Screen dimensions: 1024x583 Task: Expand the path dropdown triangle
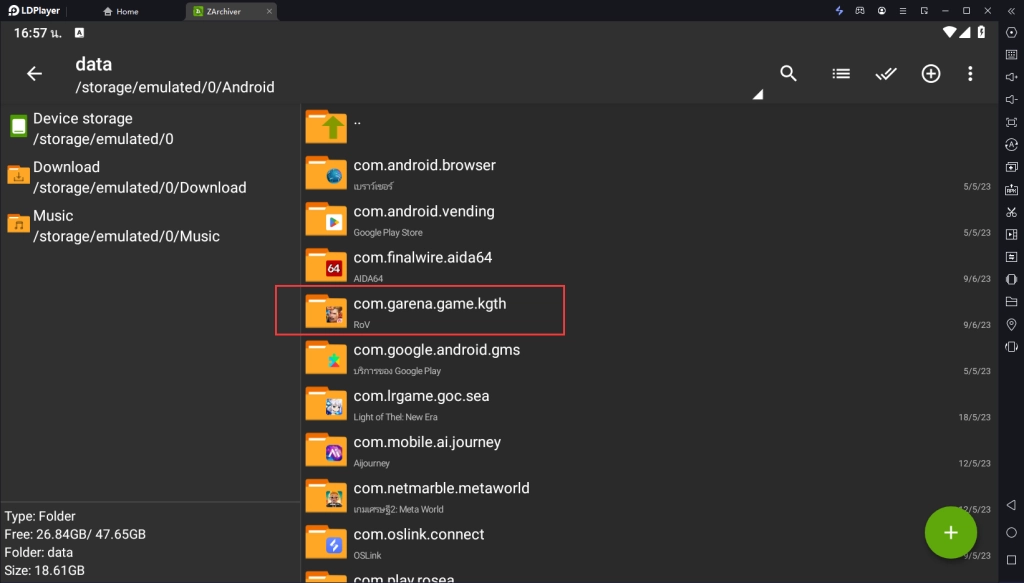758,95
